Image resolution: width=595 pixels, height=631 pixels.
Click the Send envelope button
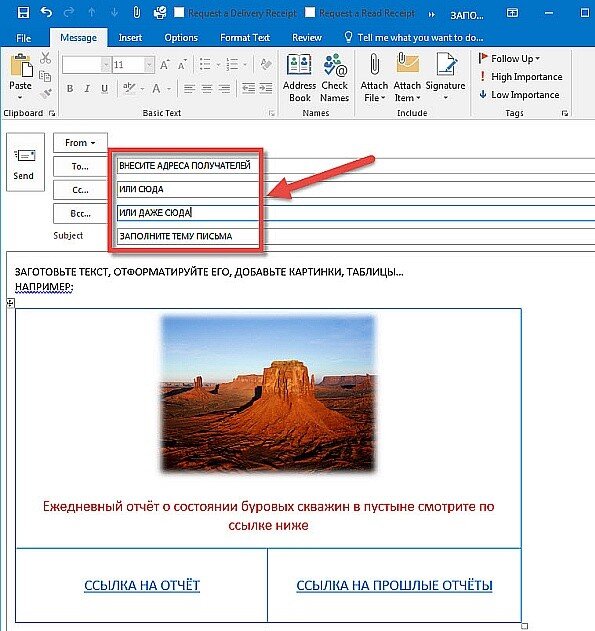[25, 162]
